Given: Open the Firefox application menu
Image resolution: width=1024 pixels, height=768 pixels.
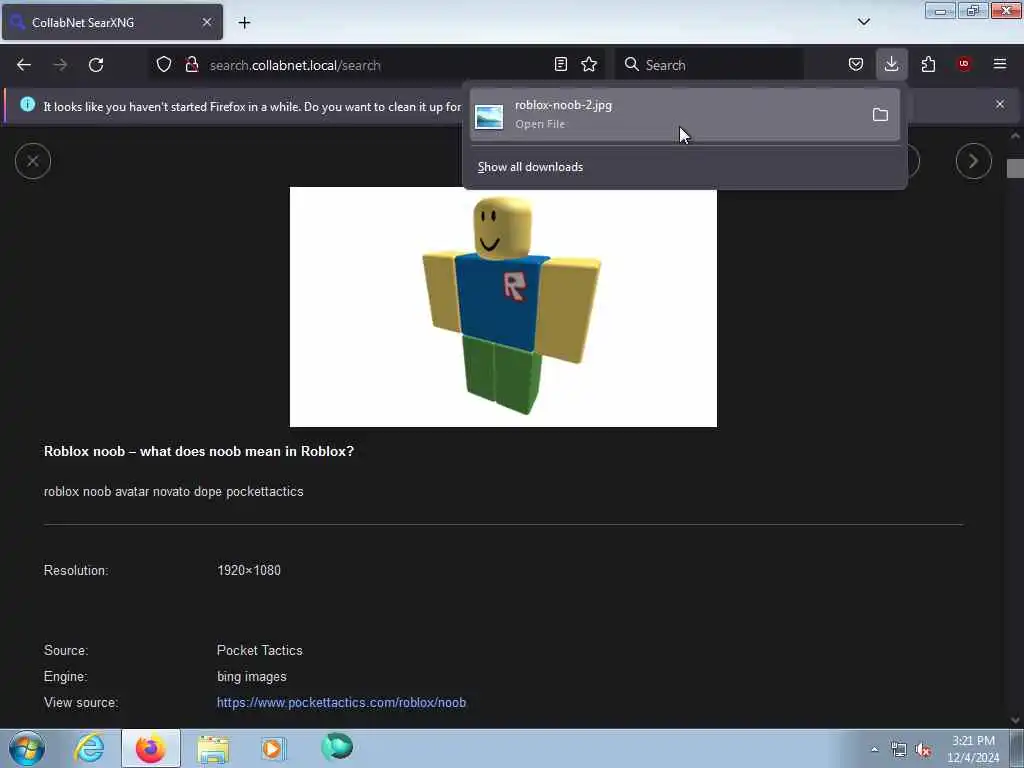Looking at the screenshot, I should click(1000, 64).
